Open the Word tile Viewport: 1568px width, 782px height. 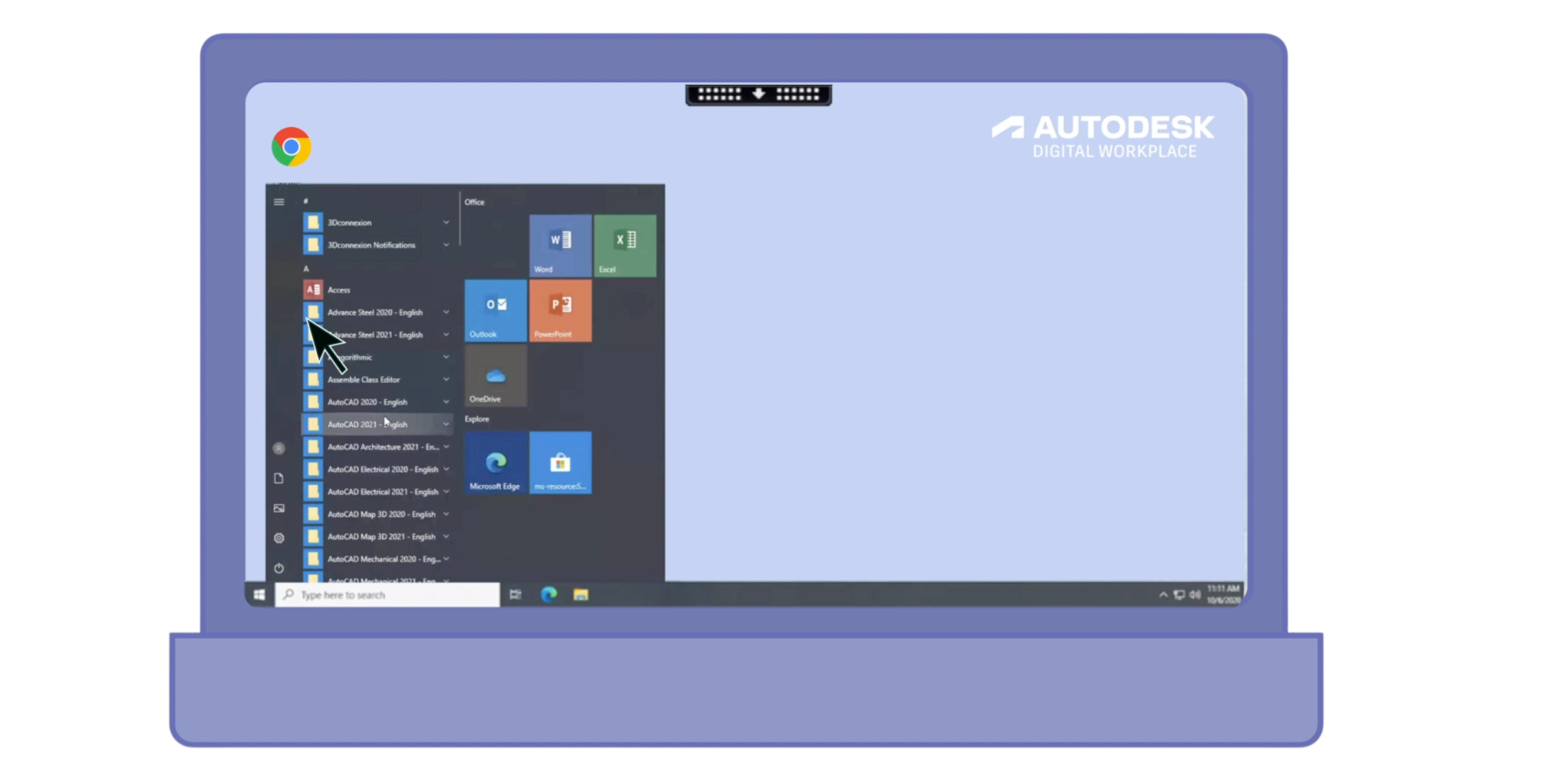click(560, 246)
